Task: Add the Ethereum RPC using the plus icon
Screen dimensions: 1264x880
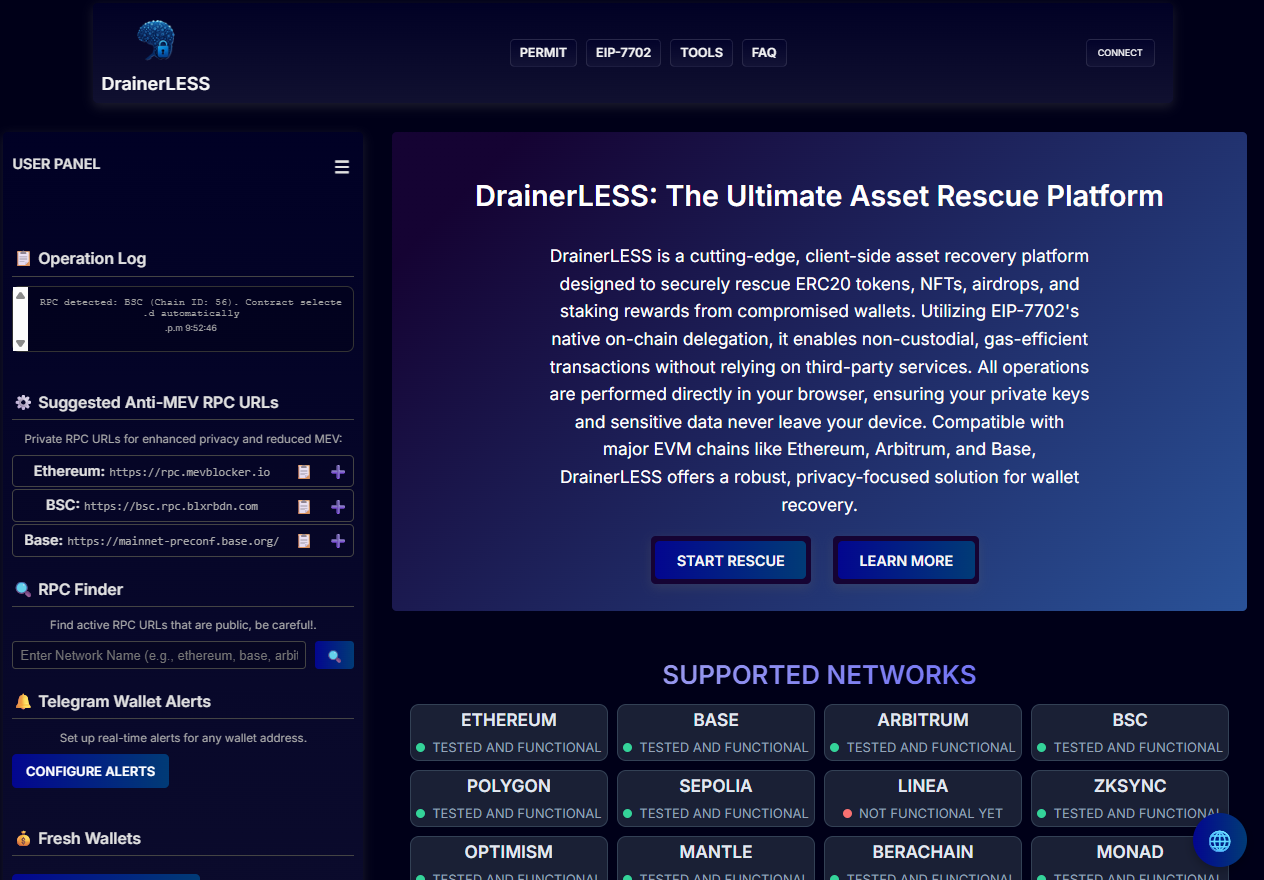Action: [337, 471]
